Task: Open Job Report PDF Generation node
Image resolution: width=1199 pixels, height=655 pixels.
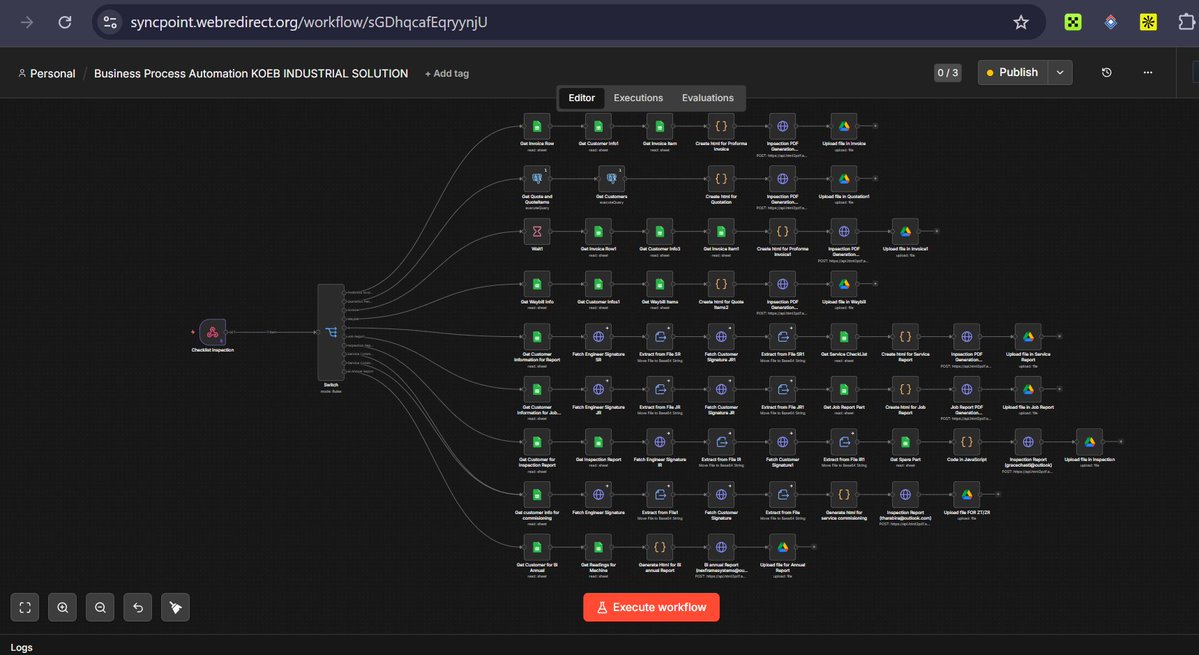Action: (967, 390)
